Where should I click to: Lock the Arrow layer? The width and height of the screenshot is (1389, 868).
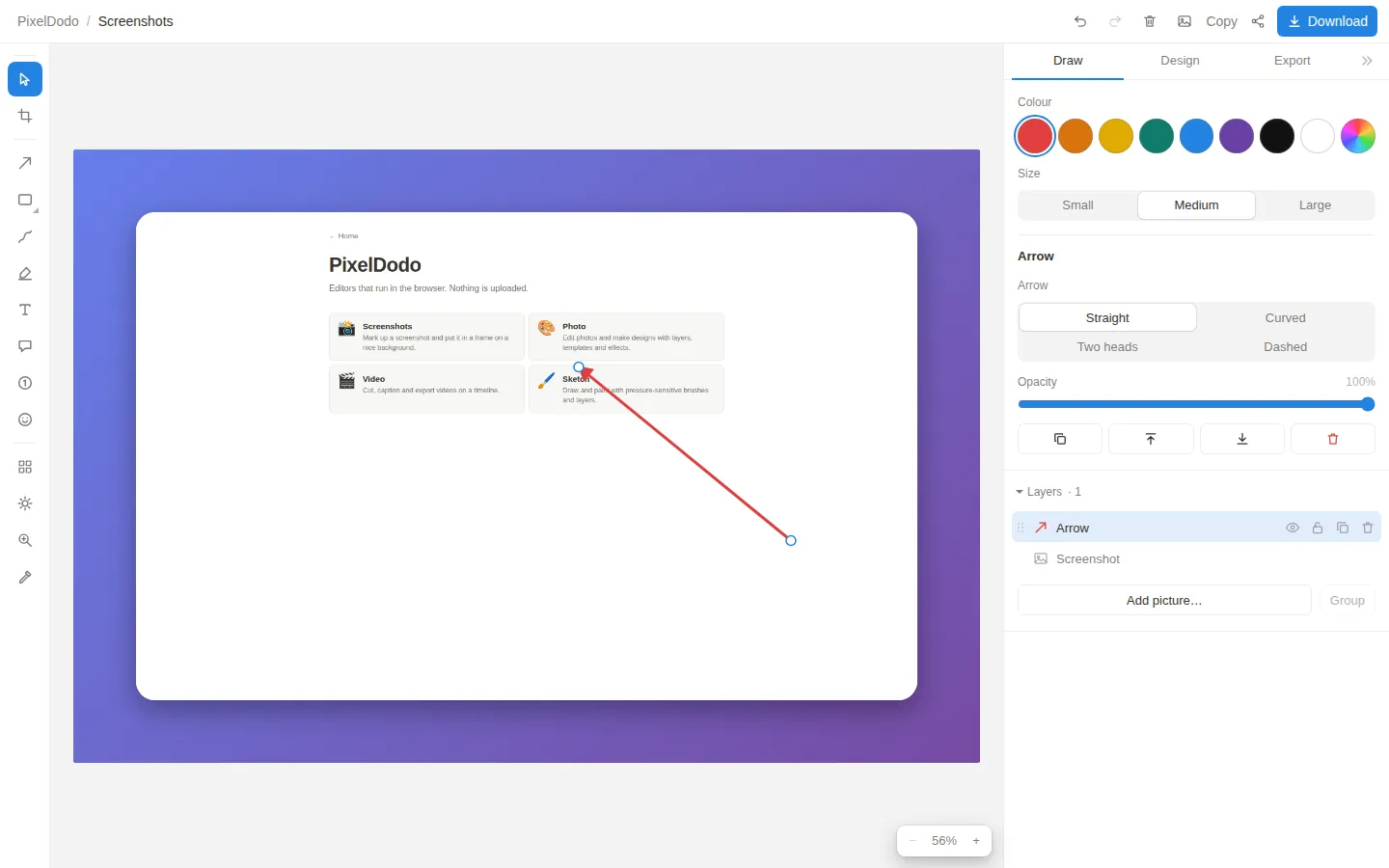[x=1318, y=528]
